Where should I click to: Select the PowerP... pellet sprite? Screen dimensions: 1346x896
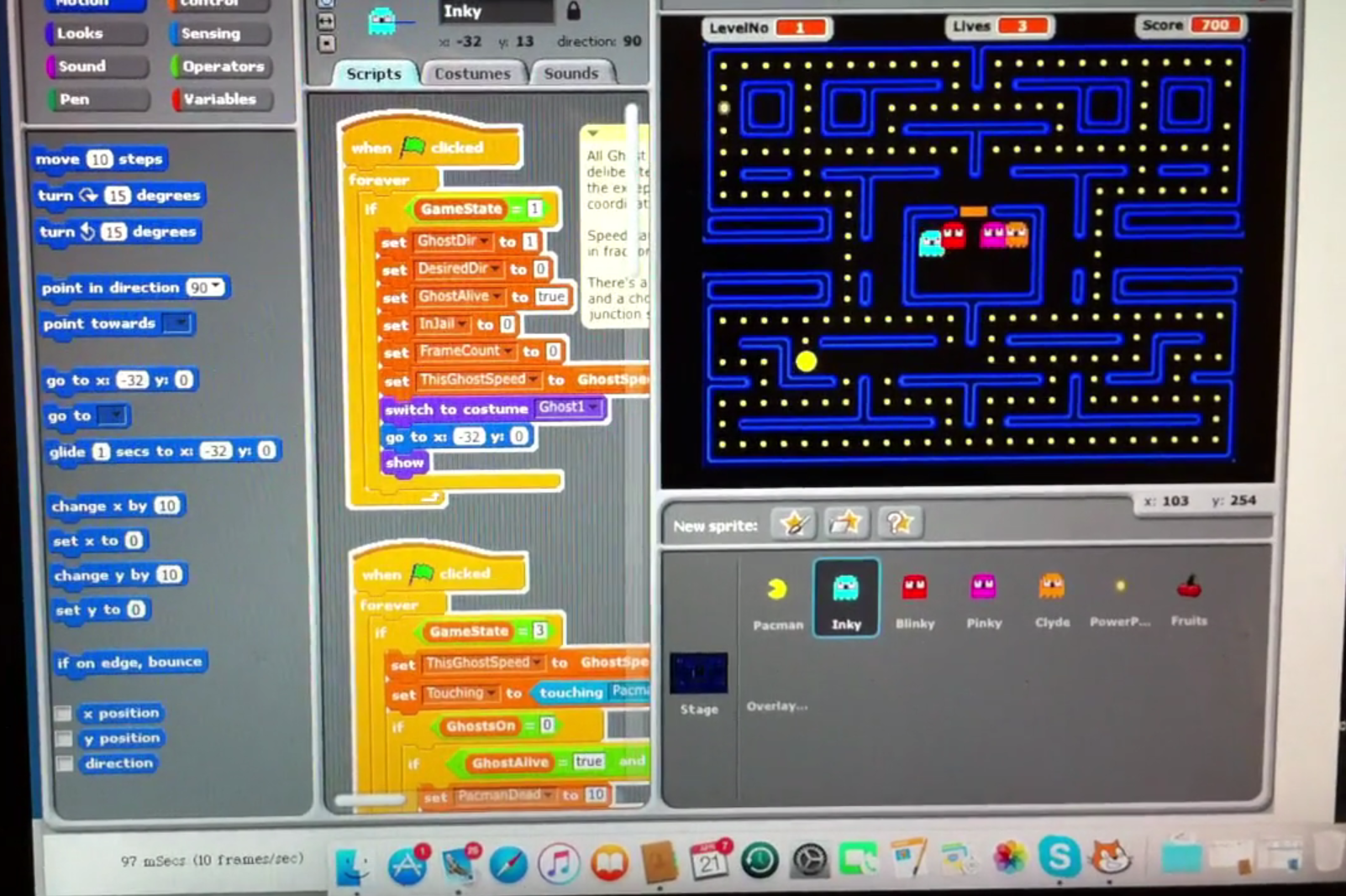(x=1120, y=600)
